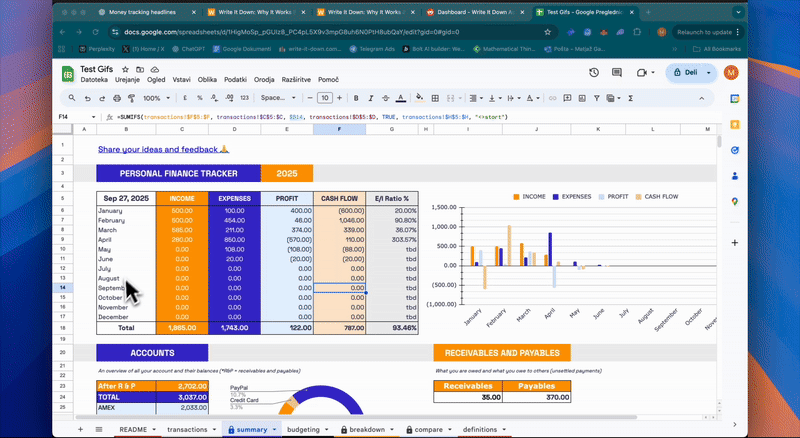Click the font size input field
This screenshot has height=438, width=800.
324,98
